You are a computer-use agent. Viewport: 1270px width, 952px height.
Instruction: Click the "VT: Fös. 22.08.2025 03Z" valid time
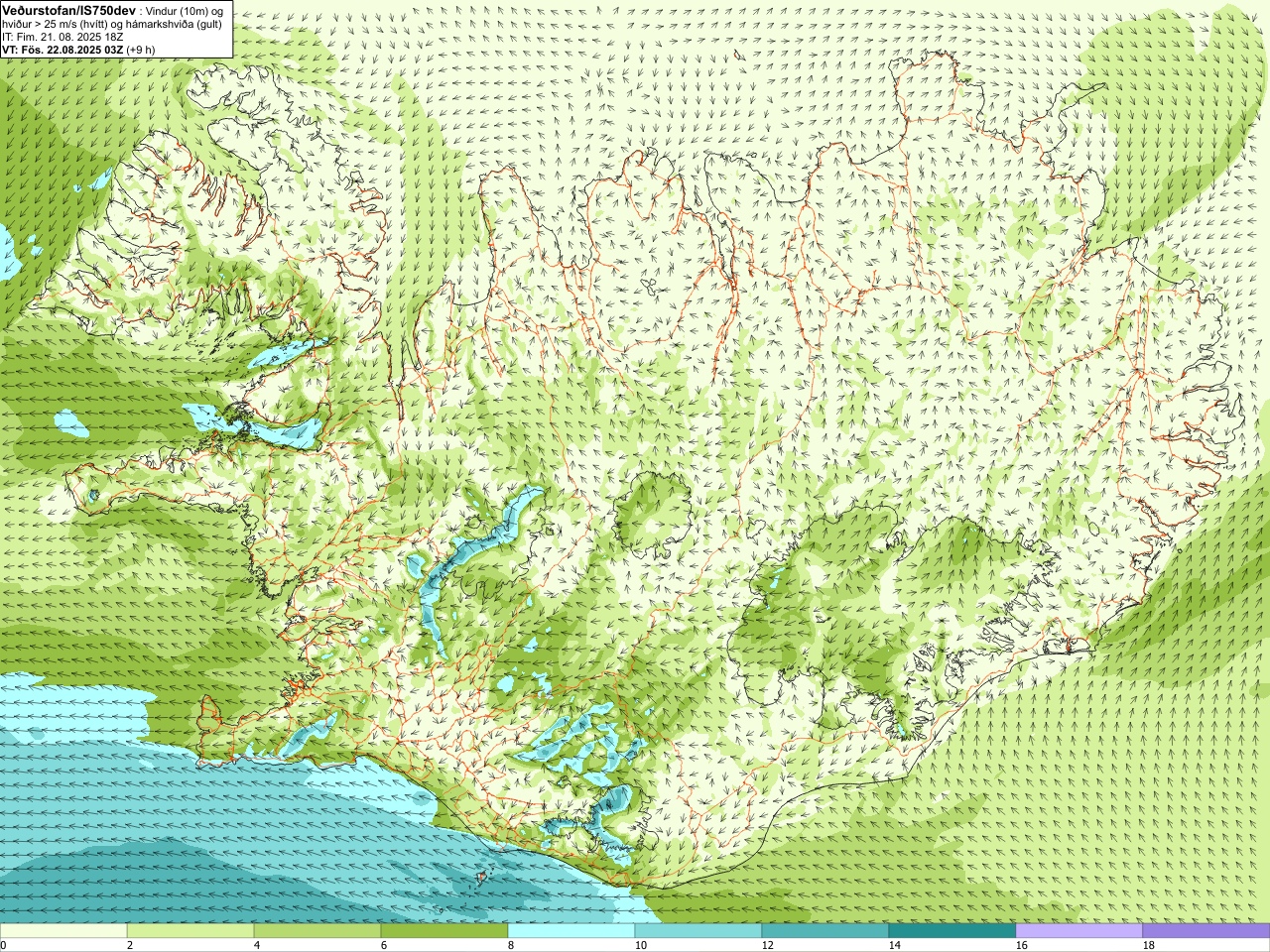pyautogui.click(x=63, y=48)
